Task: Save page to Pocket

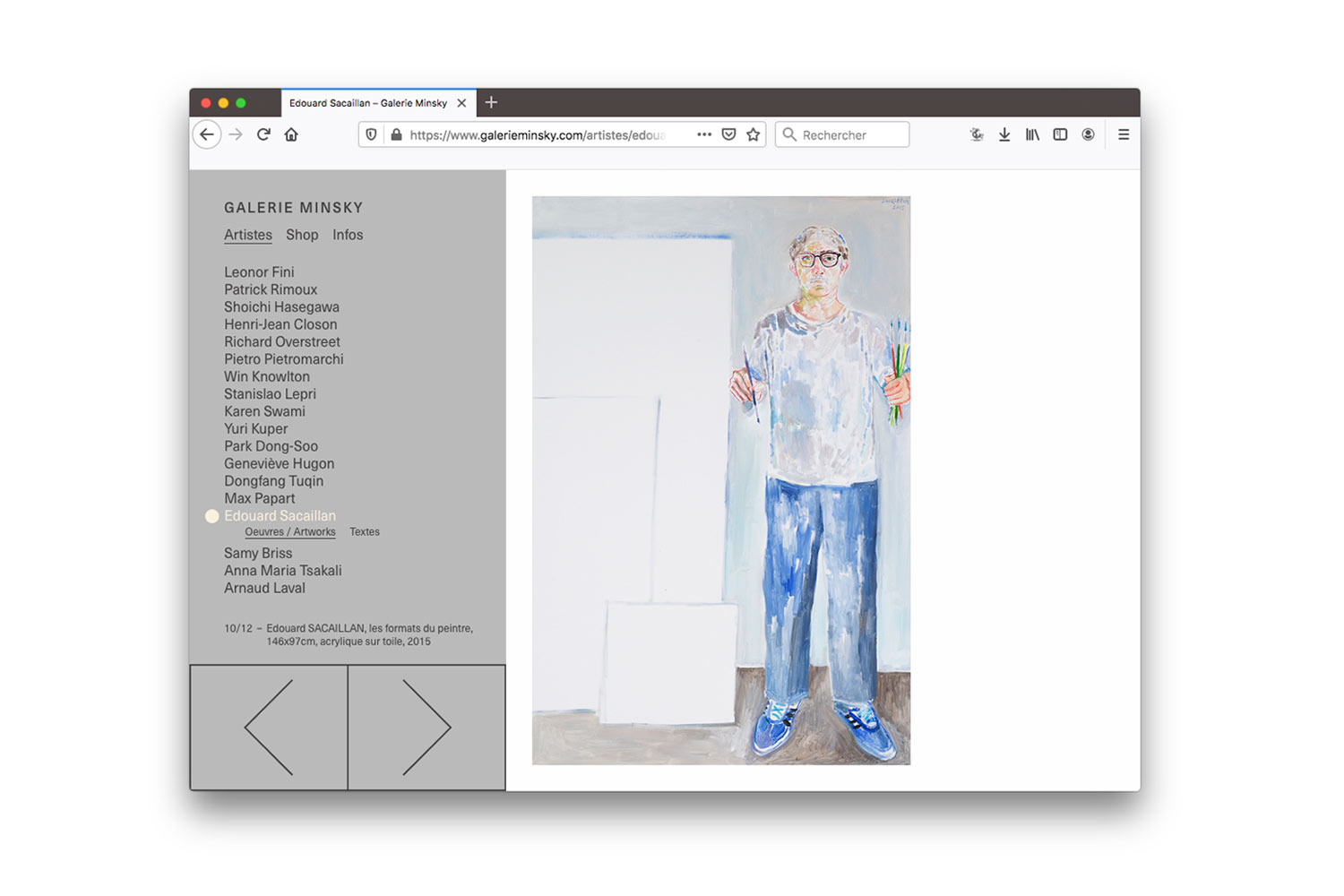Action: click(728, 134)
